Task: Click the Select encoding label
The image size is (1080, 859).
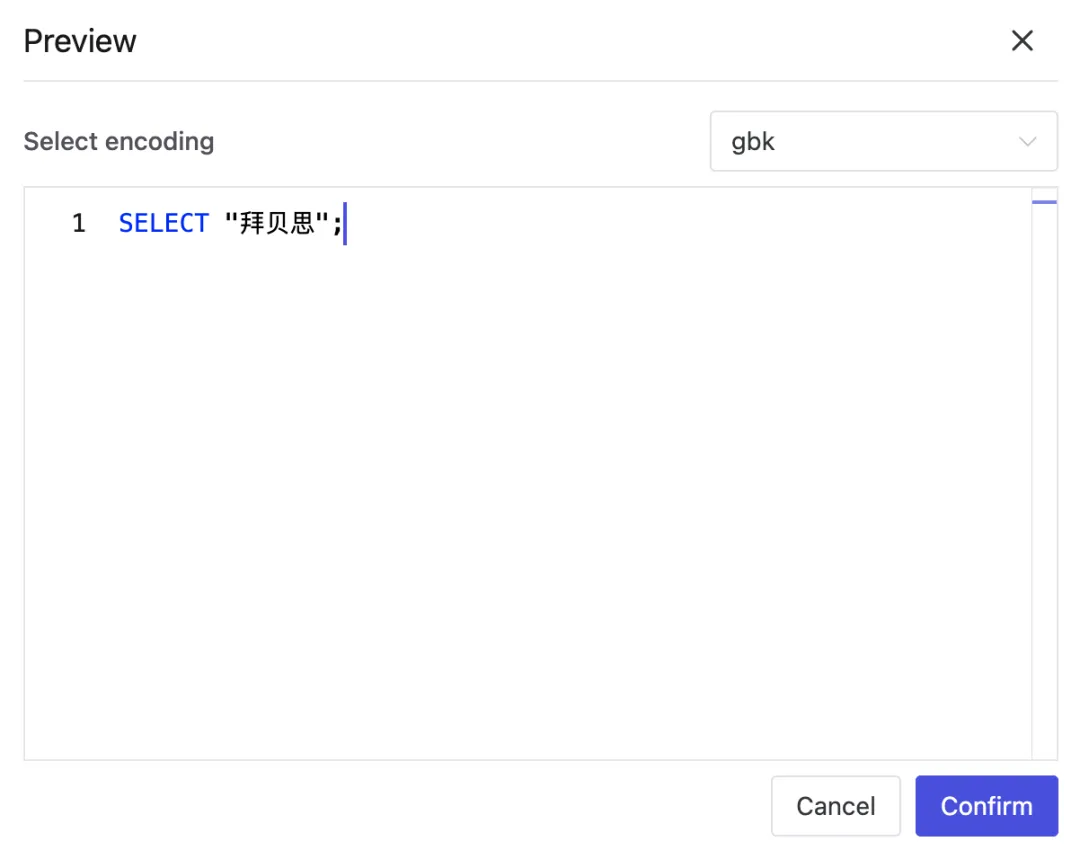Action: [x=118, y=141]
